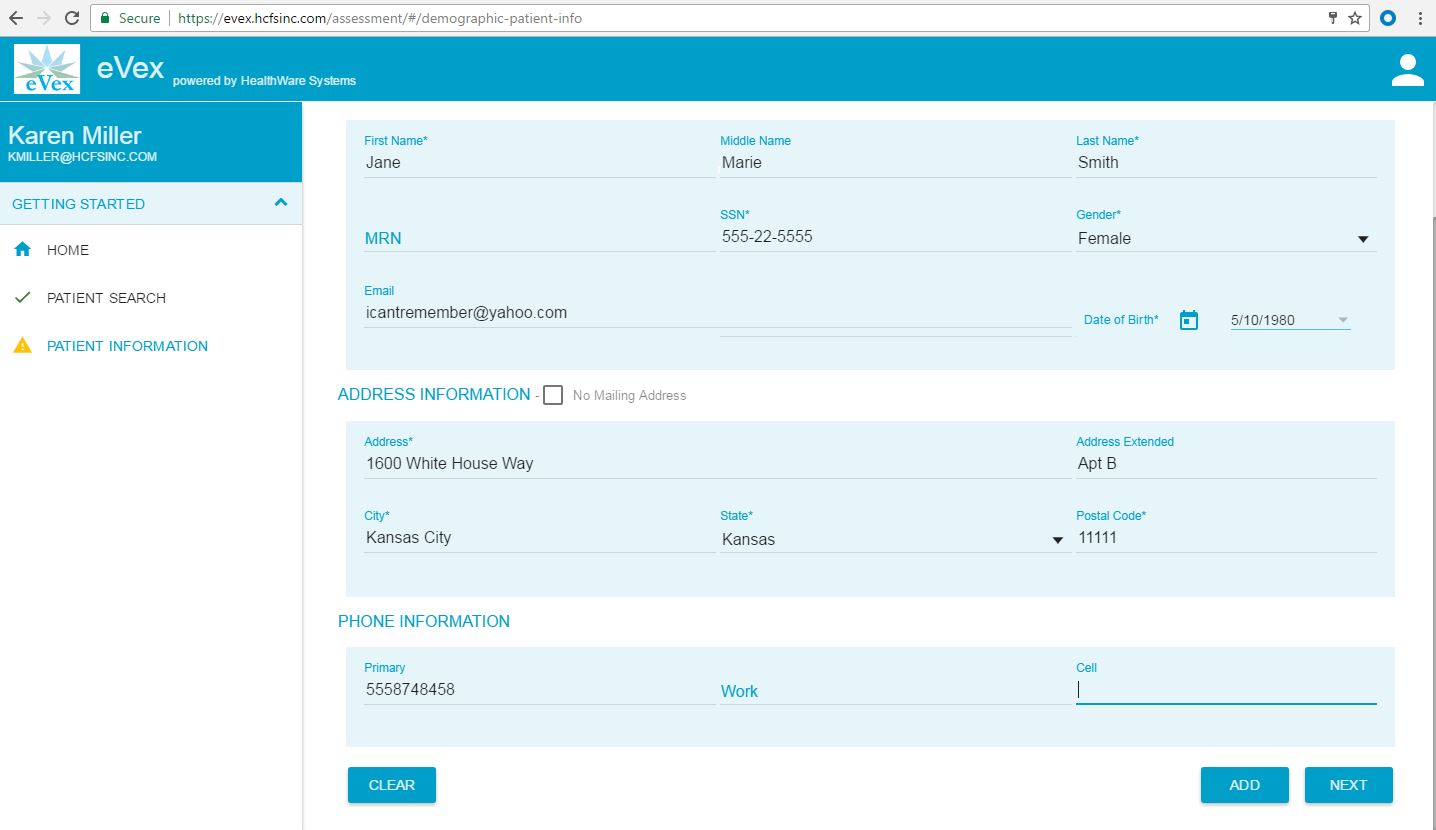Expand the Date of Birth dropdown arrow
Image resolution: width=1436 pixels, height=830 pixels.
[x=1342, y=321]
